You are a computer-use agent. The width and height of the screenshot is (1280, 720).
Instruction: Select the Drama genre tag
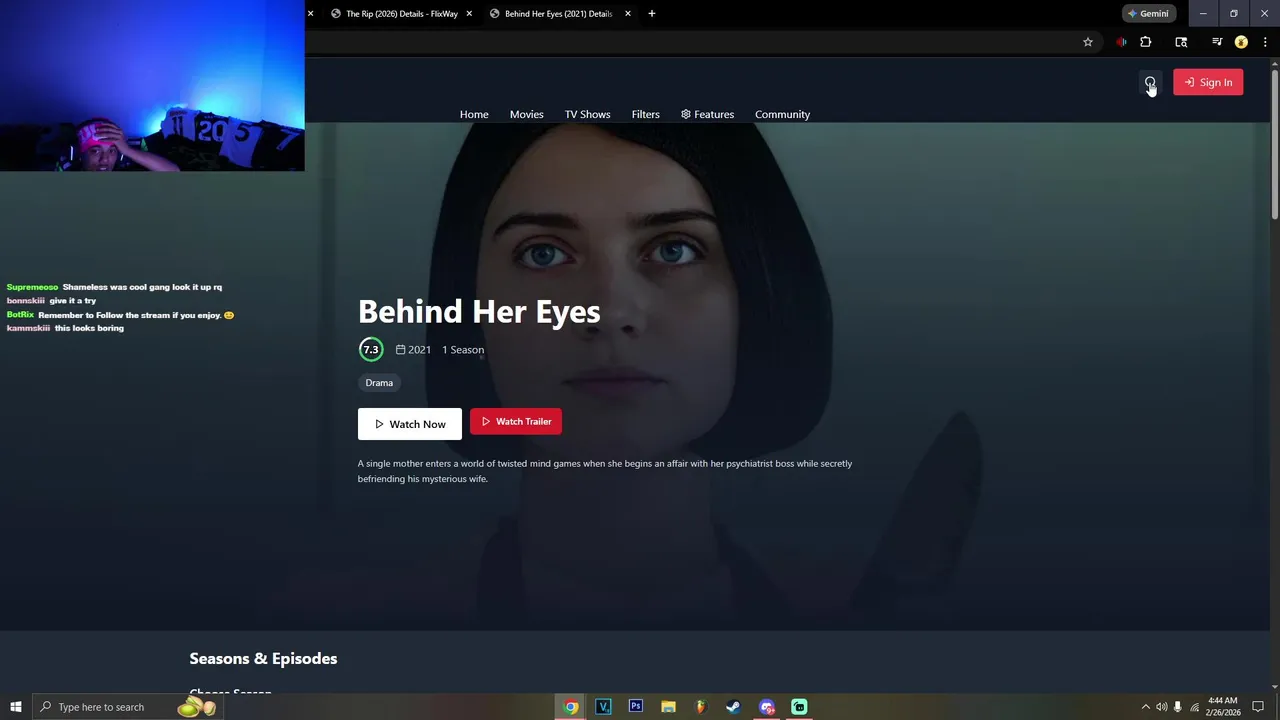pyautogui.click(x=379, y=382)
